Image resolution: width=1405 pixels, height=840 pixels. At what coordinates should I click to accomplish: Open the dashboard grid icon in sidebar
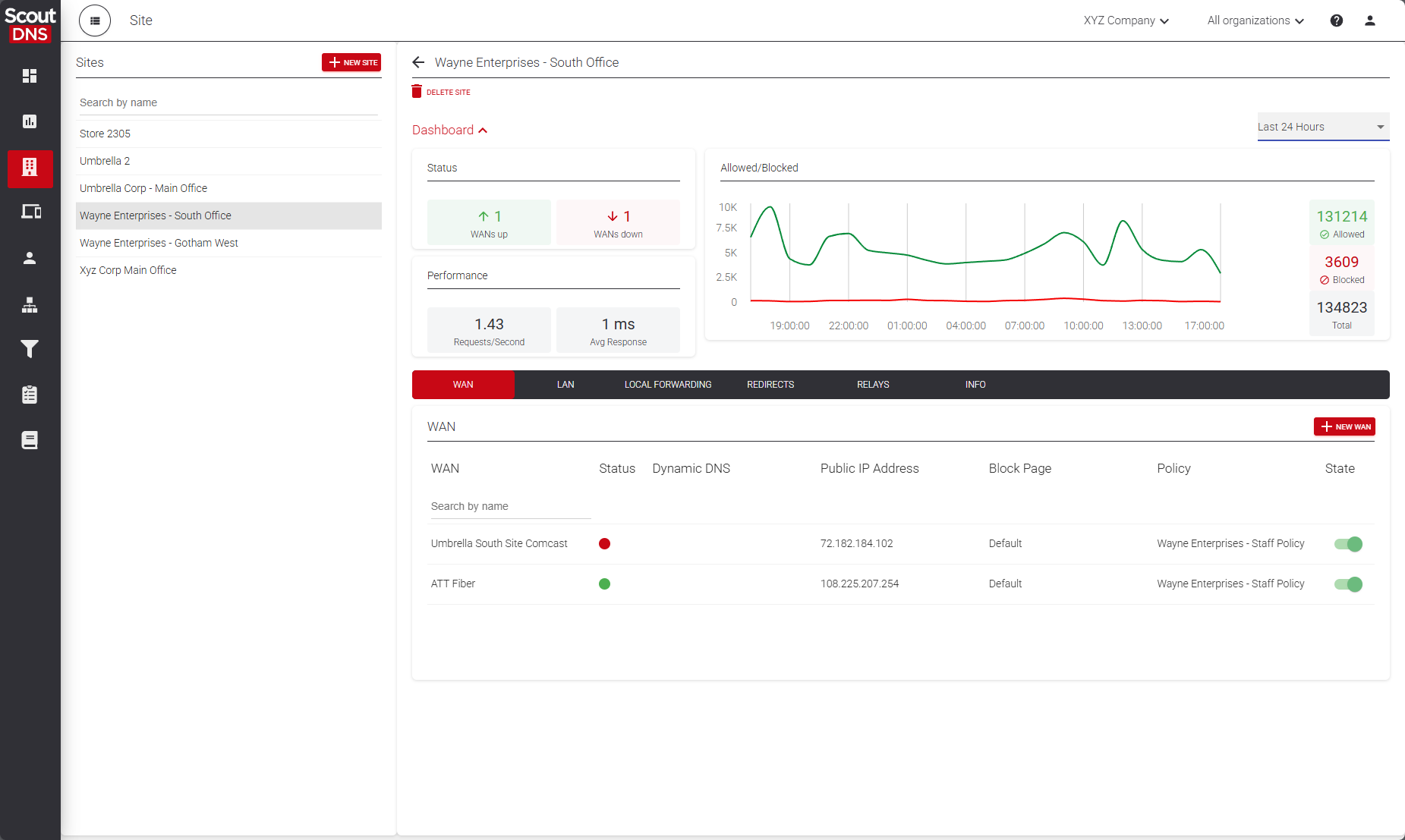[30, 76]
